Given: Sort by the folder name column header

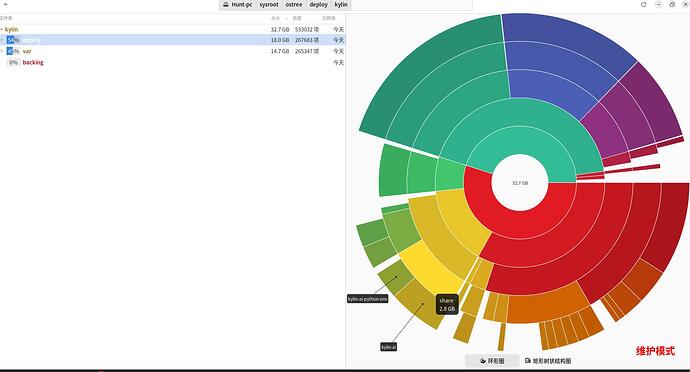Looking at the screenshot, I should (x=6, y=18).
